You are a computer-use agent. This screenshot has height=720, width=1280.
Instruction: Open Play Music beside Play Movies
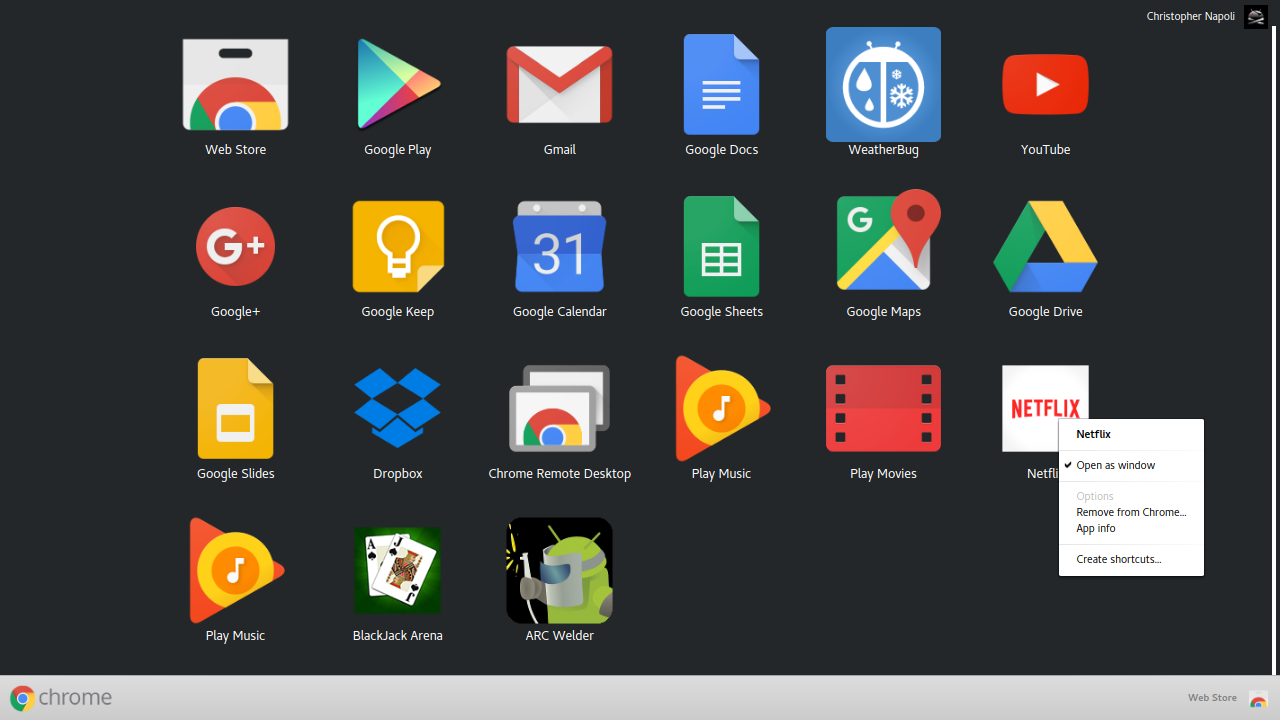click(721, 409)
